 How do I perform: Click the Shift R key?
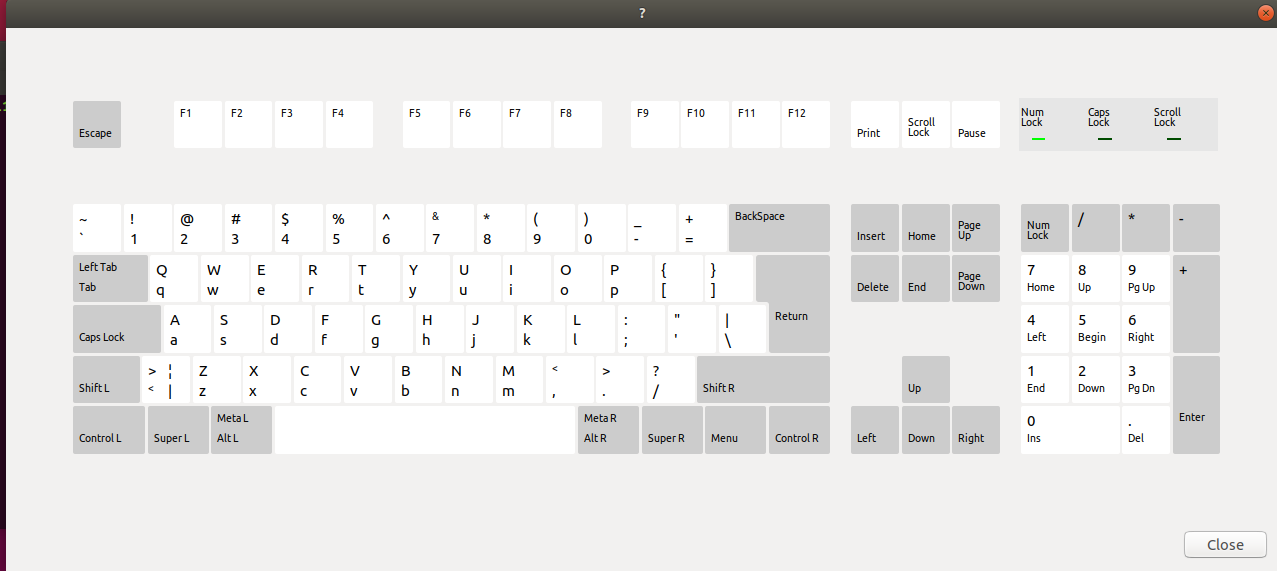coord(763,379)
